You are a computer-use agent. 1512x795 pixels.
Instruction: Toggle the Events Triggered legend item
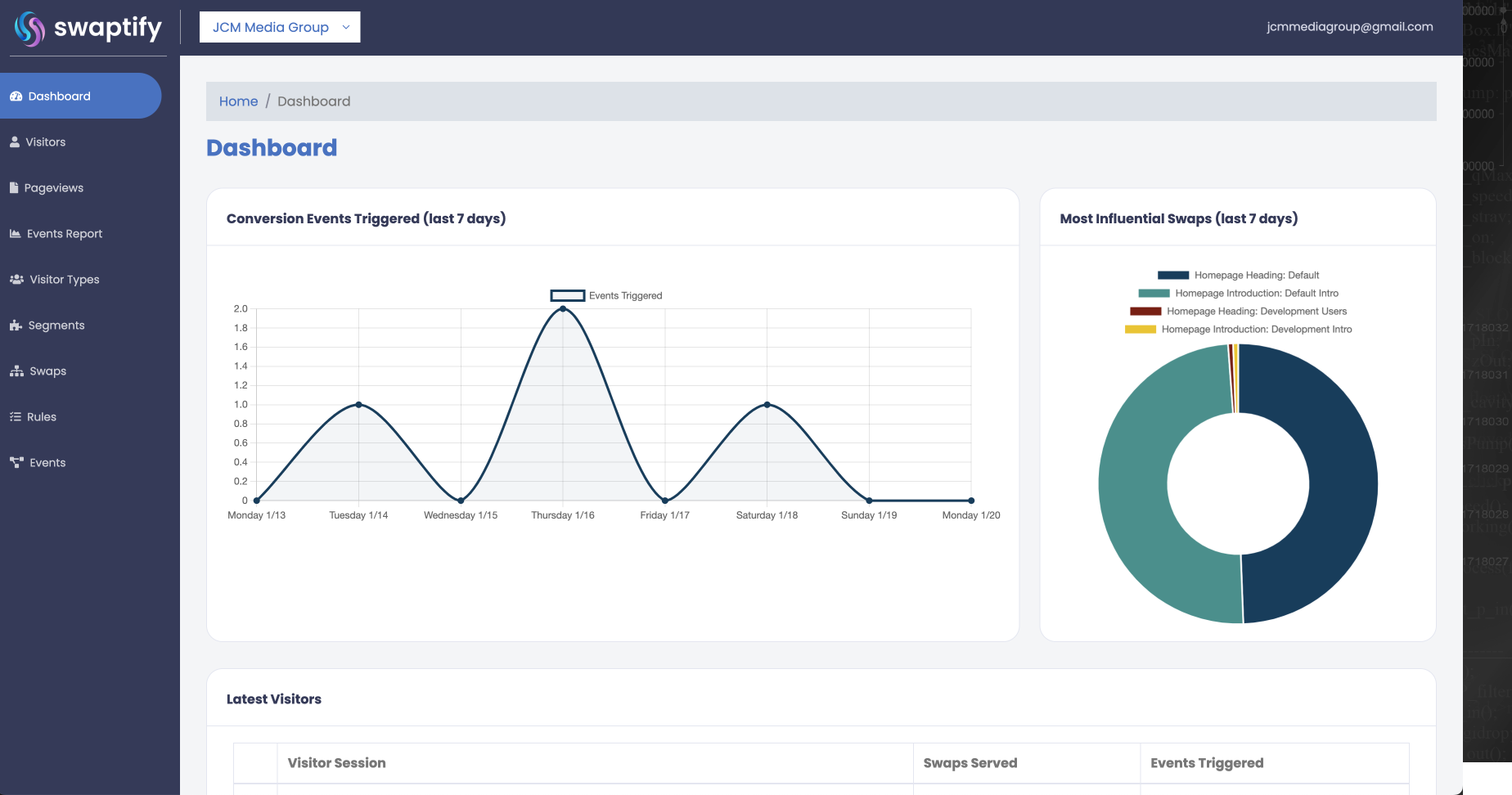pos(607,295)
